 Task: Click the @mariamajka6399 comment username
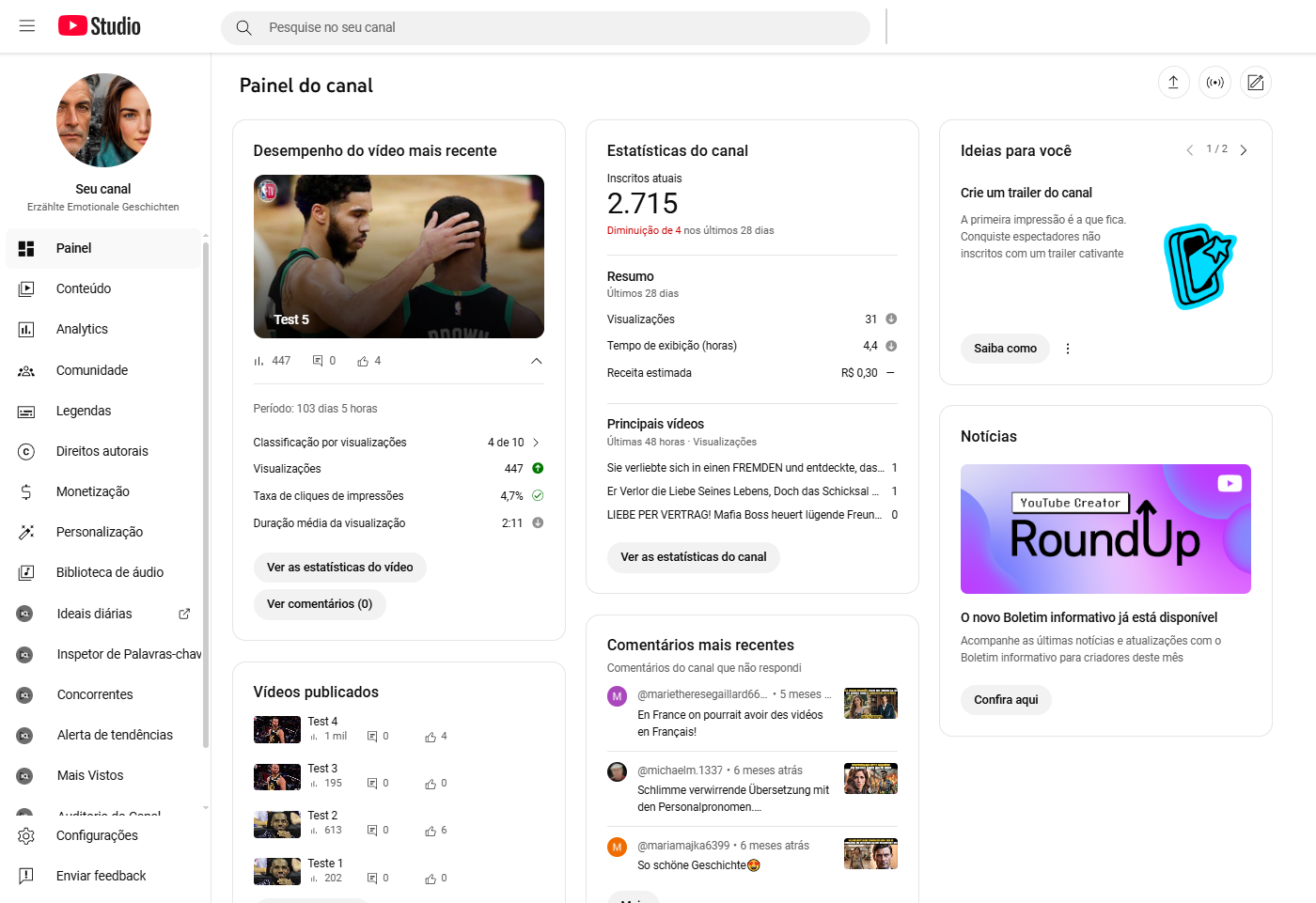(x=683, y=846)
